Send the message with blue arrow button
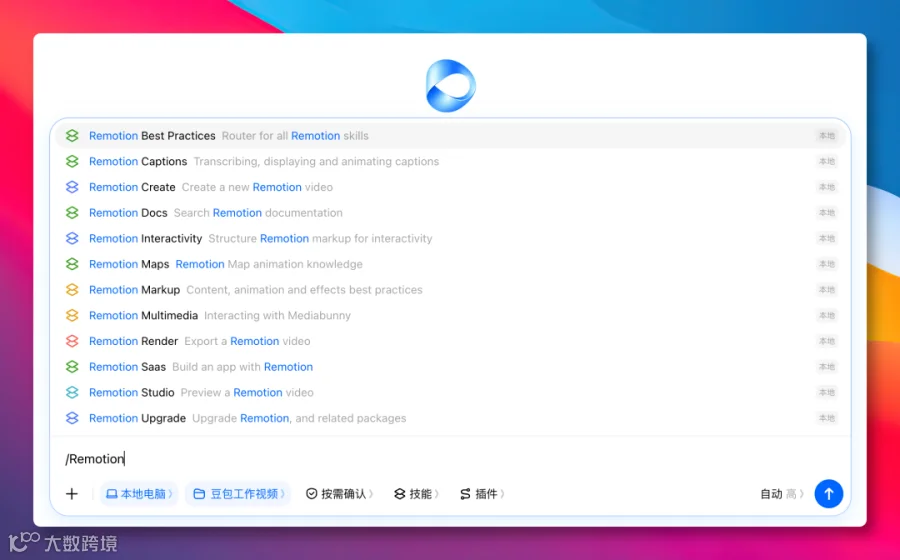This screenshot has width=900, height=560. coord(828,494)
